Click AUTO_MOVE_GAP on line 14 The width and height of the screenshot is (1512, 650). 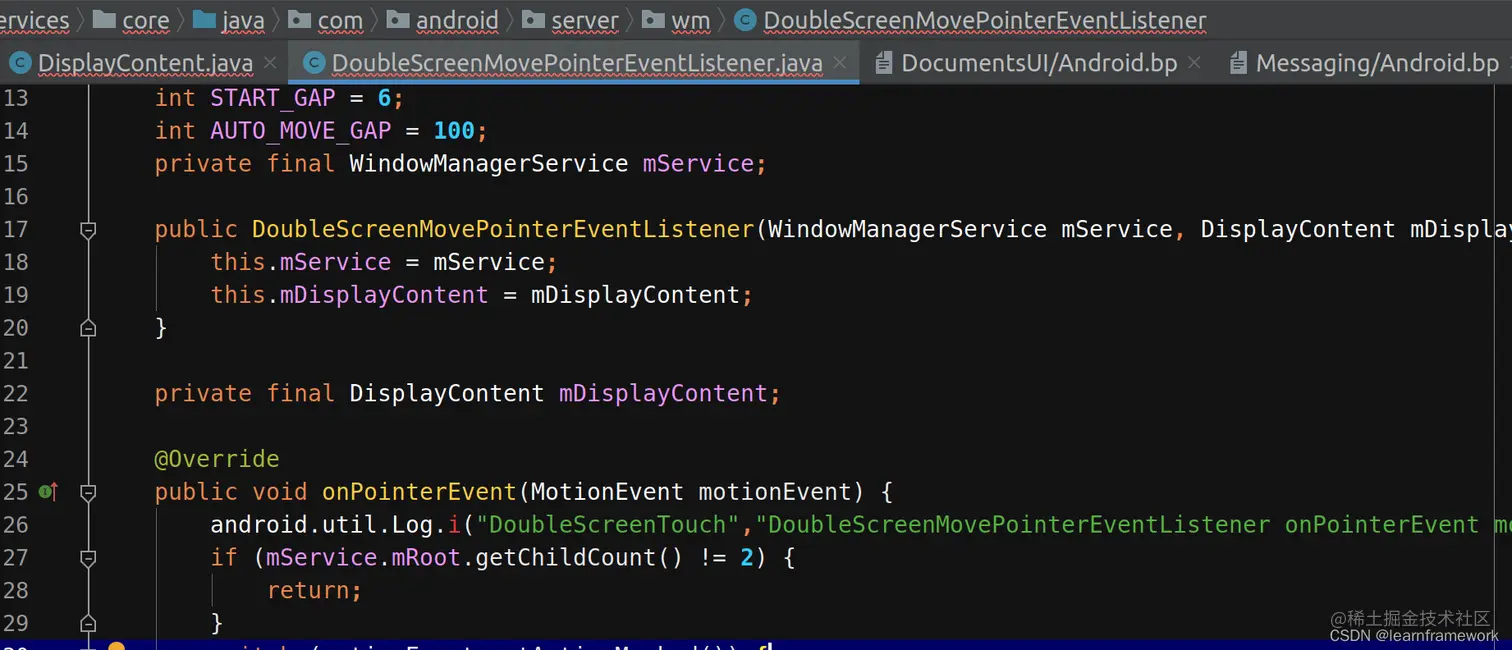[x=301, y=131]
